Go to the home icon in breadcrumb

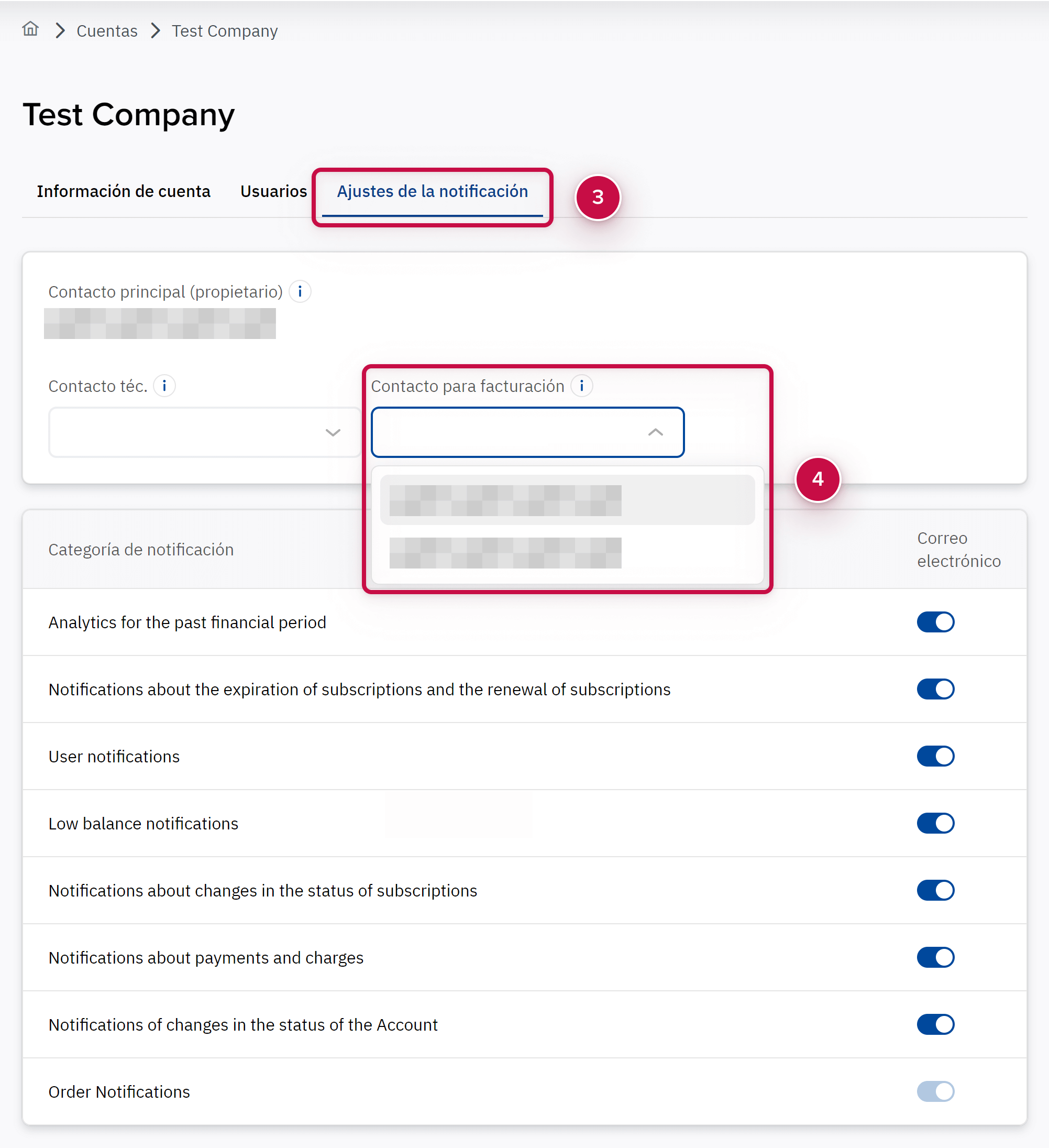pos(30,30)
